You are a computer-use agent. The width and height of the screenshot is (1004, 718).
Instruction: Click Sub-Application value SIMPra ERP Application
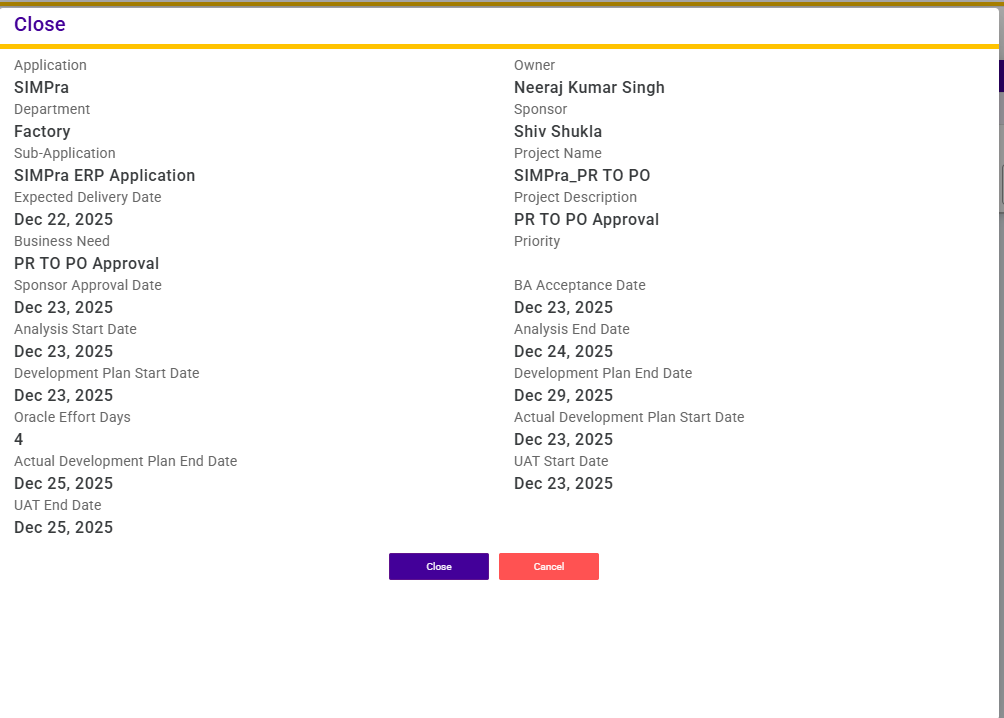(104, 176)
